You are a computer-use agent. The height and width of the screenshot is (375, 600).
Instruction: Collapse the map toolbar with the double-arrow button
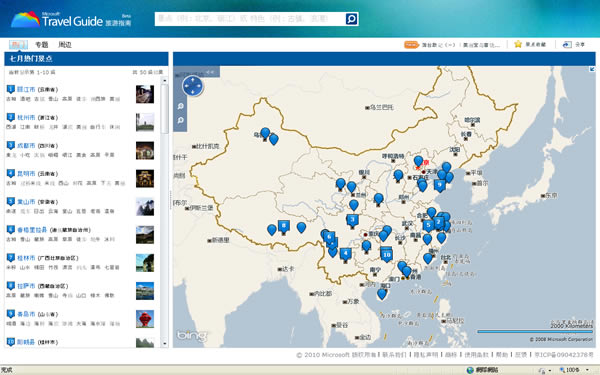(x=210, y=72)
